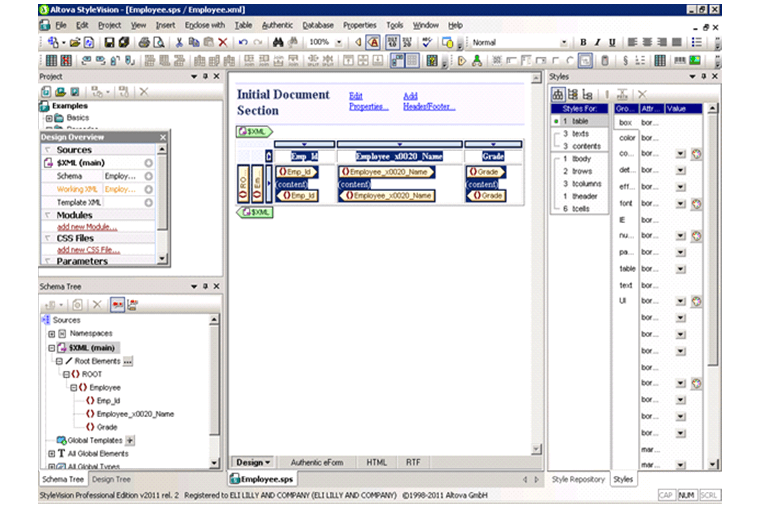
Task: Delete with the red X toolbar icon
Action: tap(223, 43)
